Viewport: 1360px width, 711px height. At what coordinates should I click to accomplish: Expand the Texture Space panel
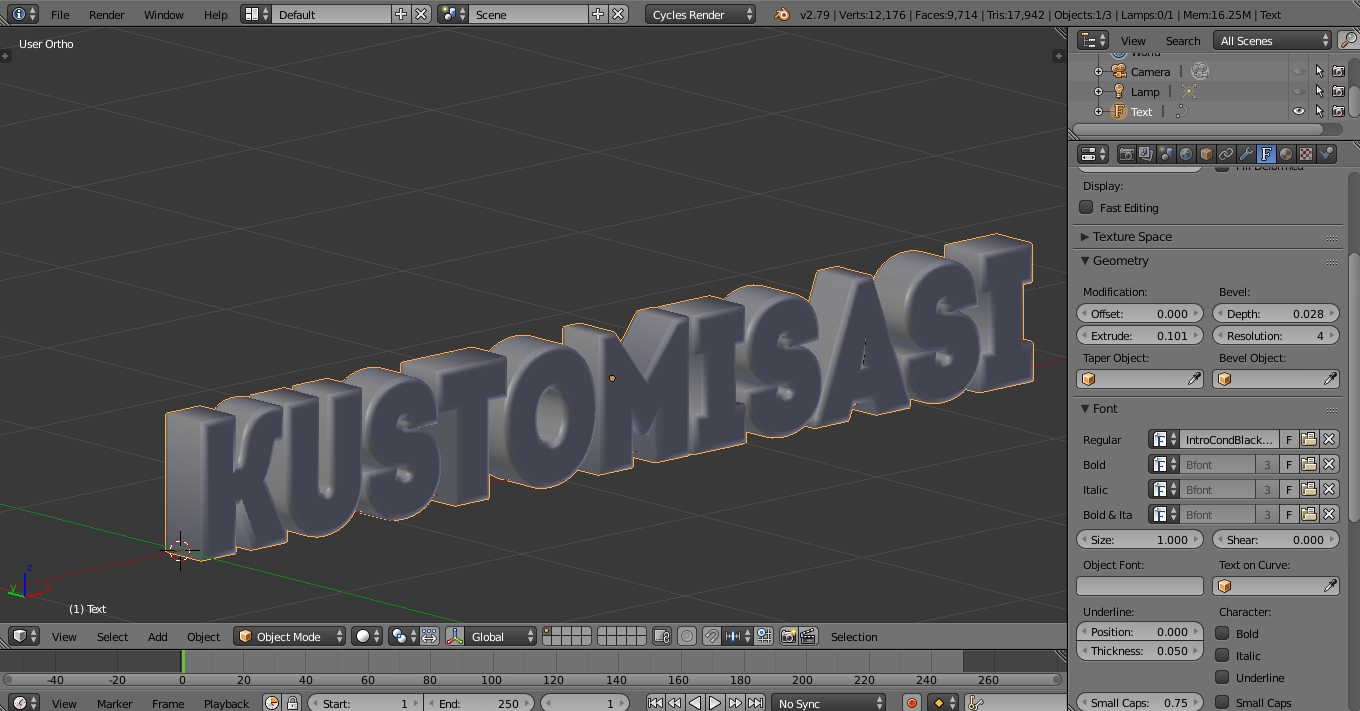point(1135,236)
